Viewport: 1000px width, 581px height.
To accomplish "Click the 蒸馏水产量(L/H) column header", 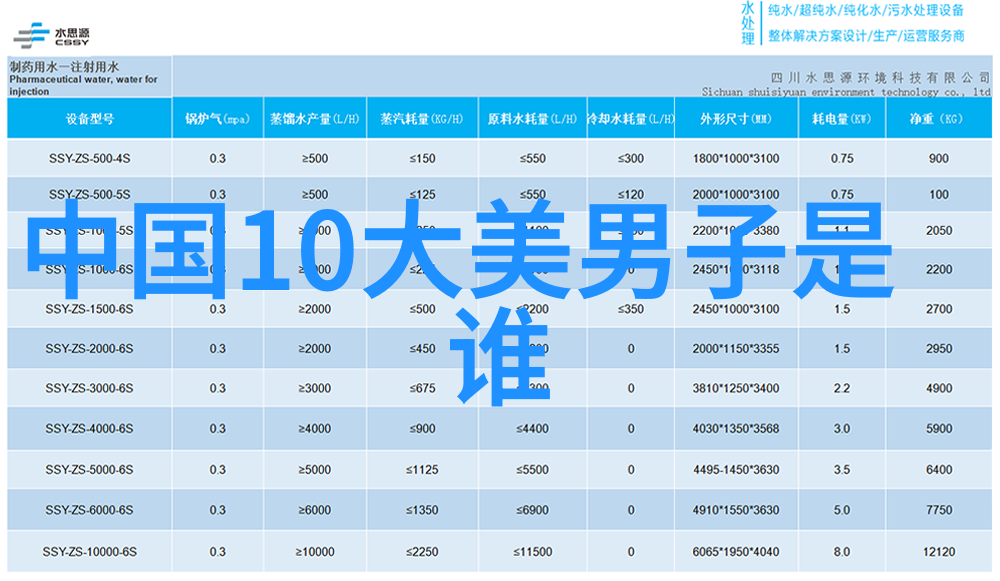I will tap(314, 119).
